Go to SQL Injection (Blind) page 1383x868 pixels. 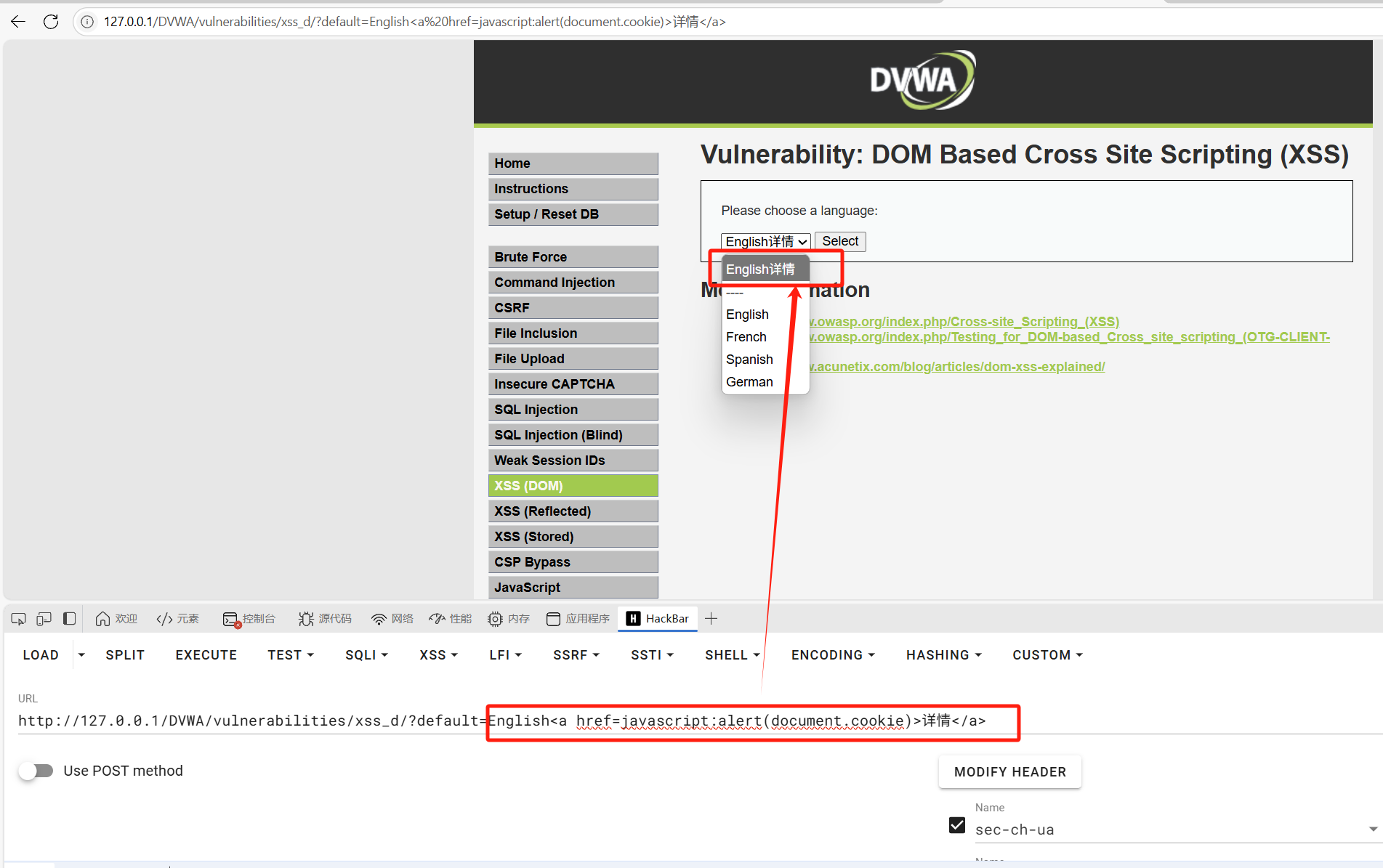(x=573, y=435)
